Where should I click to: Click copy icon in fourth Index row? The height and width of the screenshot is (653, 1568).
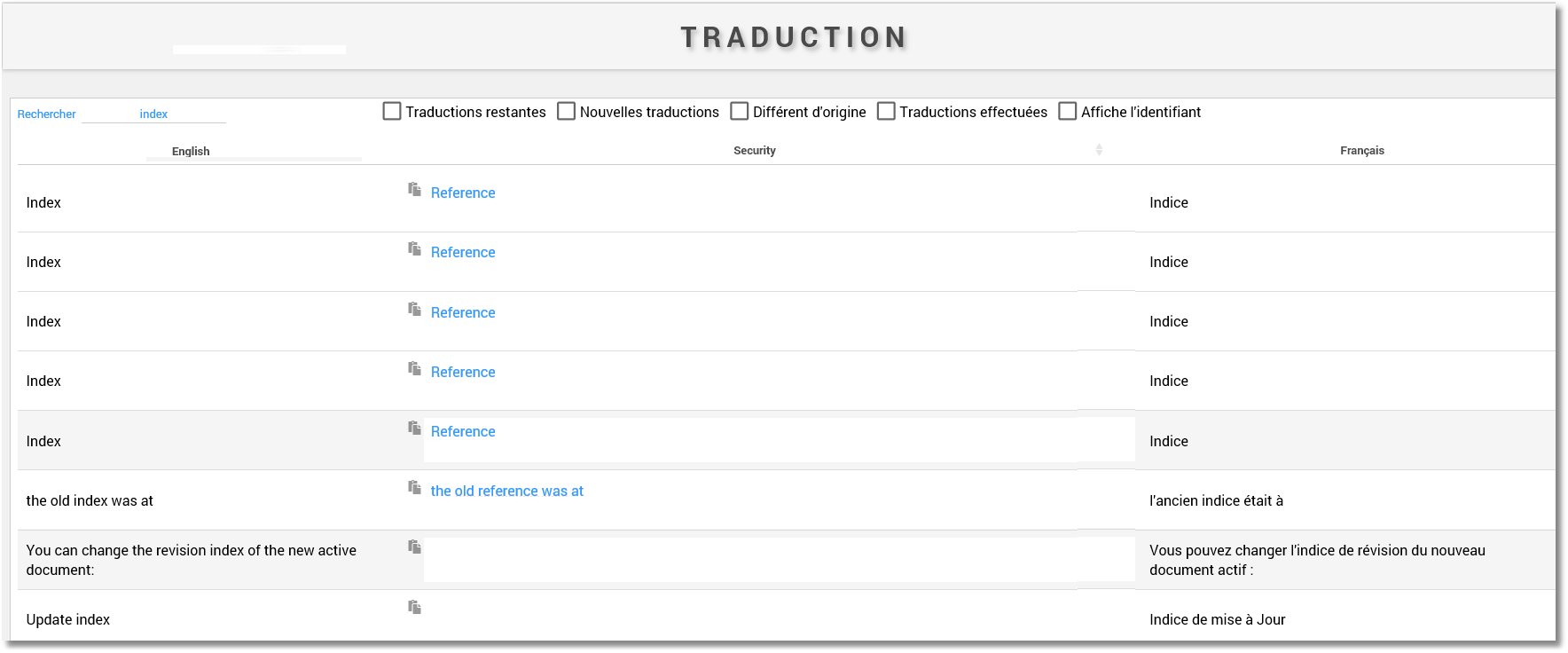coord(414,368)
